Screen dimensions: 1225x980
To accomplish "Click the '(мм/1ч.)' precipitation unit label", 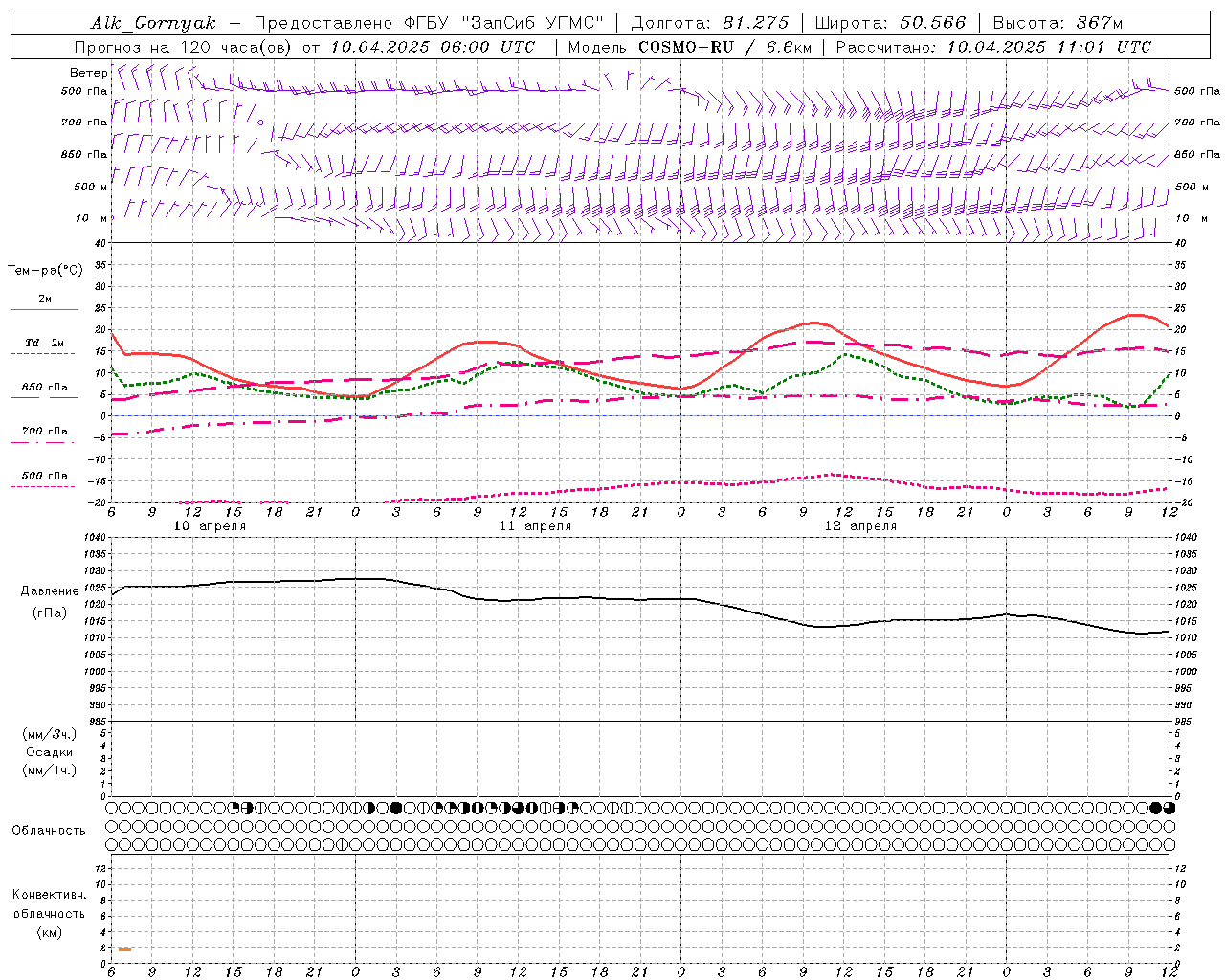I will pyautogui.click(x=50, y=770).
